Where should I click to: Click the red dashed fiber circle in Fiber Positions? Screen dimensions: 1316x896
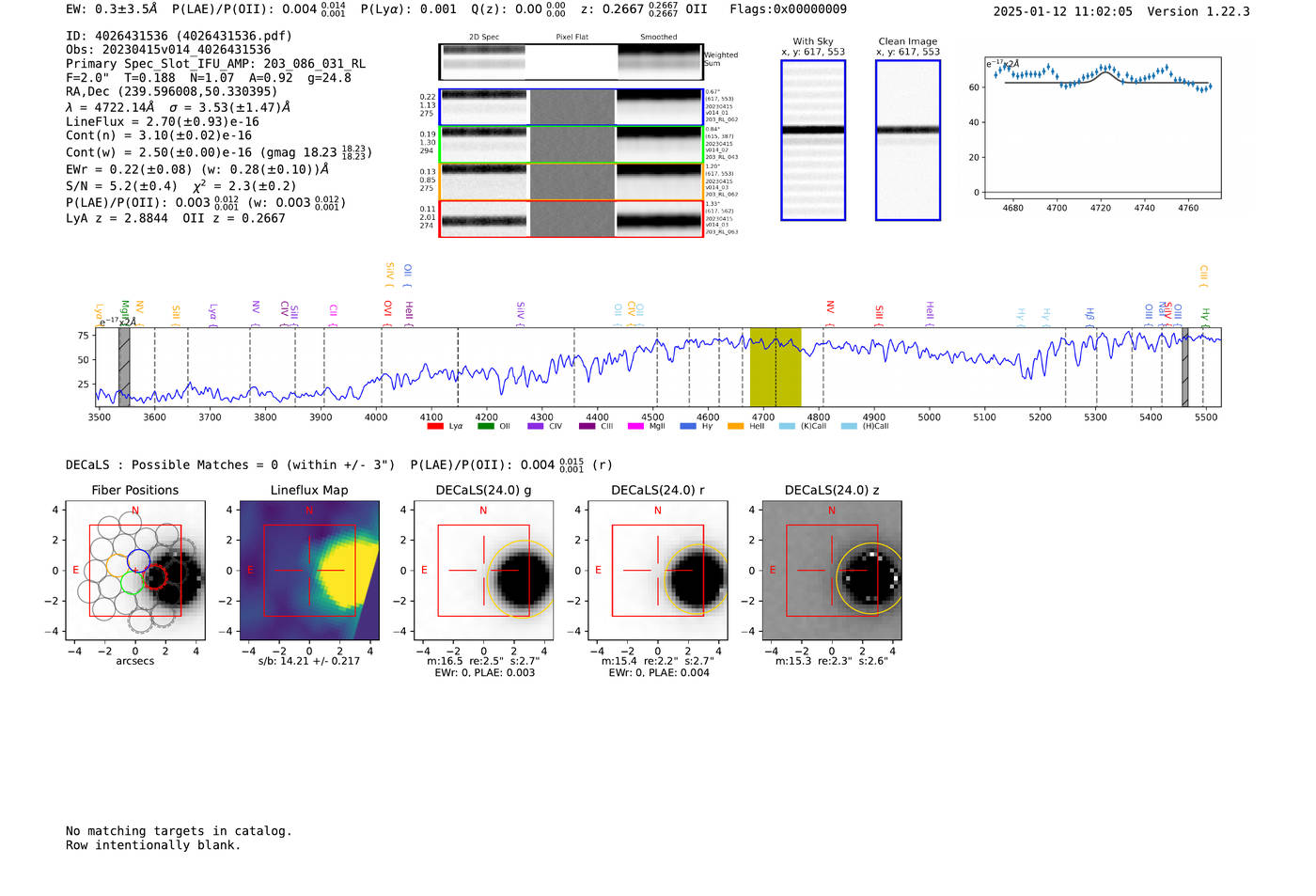coord(156,577)
